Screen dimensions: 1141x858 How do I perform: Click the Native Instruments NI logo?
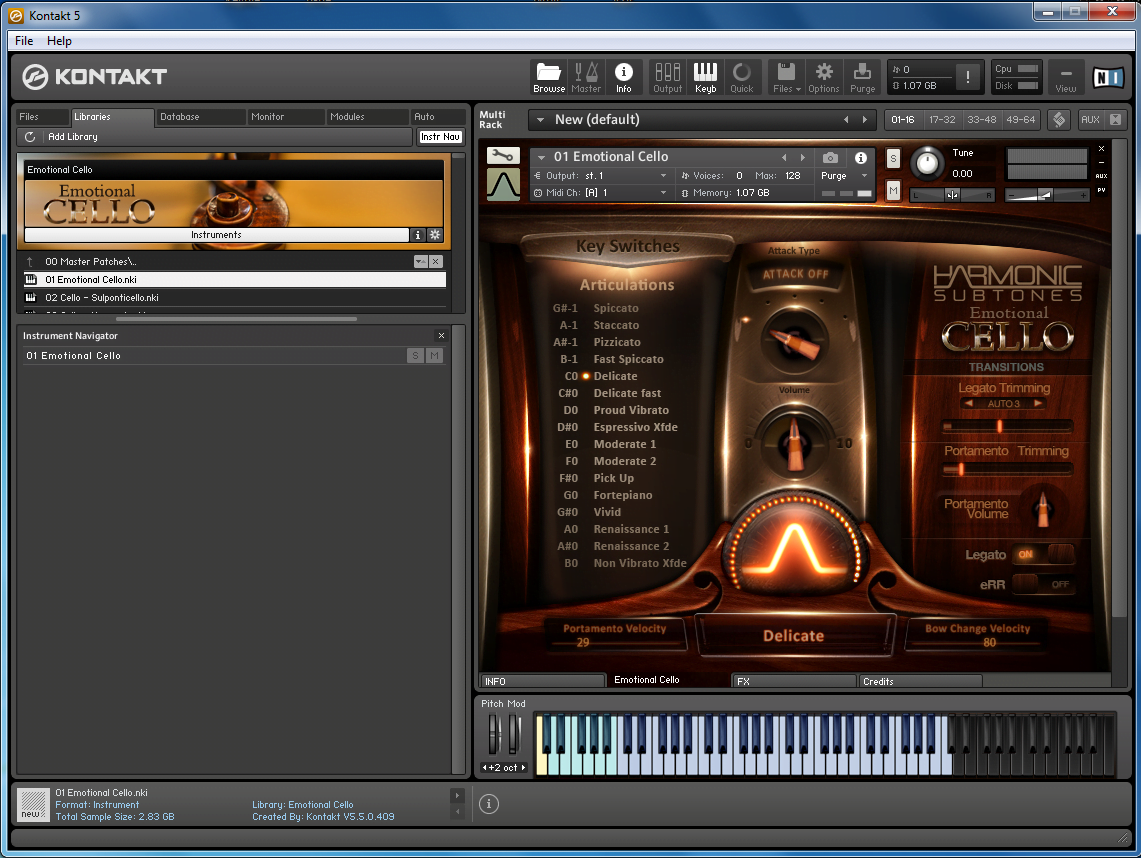tap(1108, 77)
